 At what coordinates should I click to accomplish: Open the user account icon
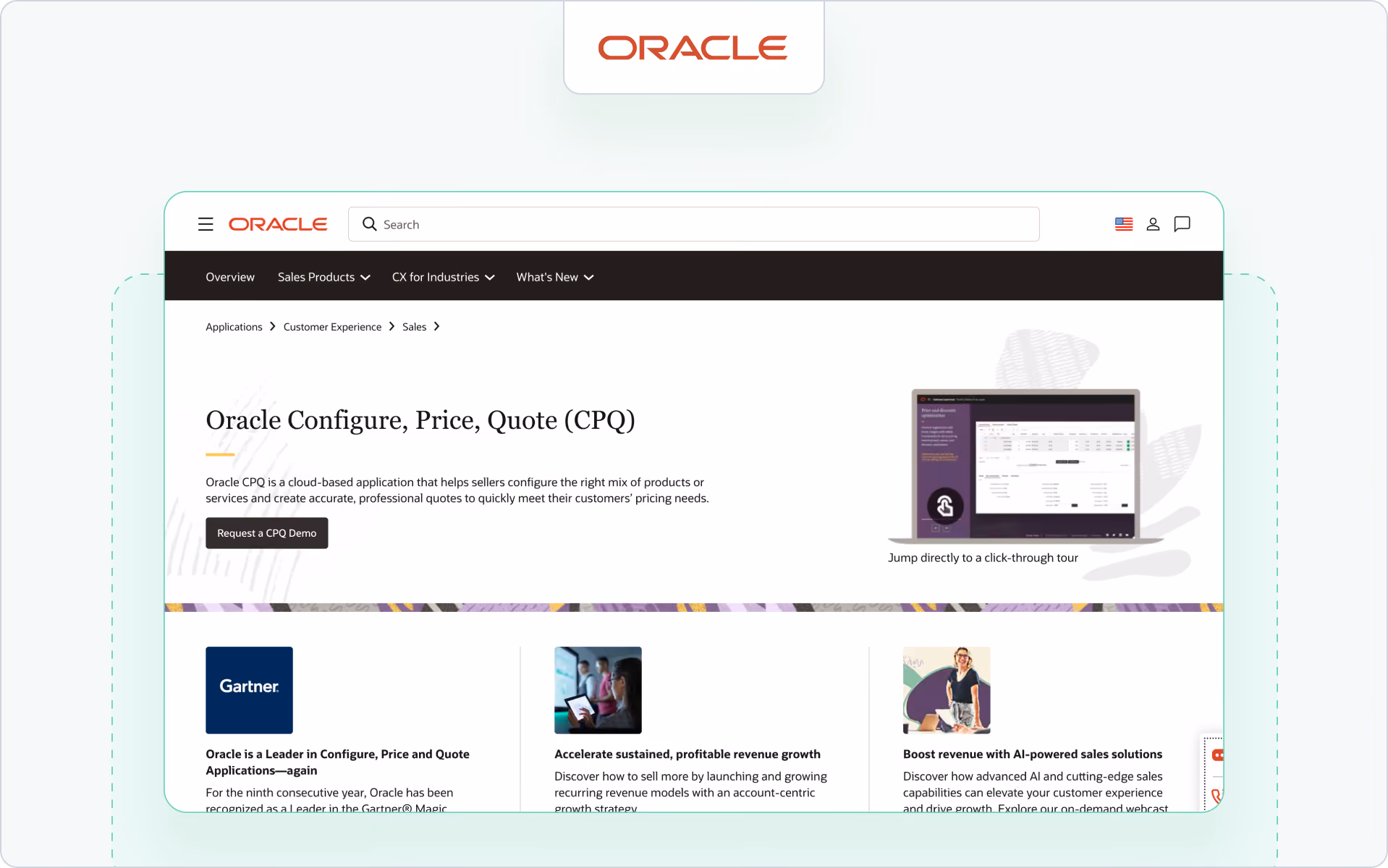(1153, 224)
